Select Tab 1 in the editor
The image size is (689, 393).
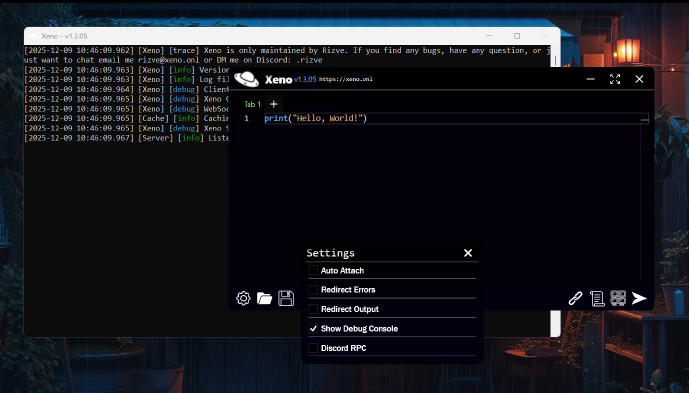point(253,104)
